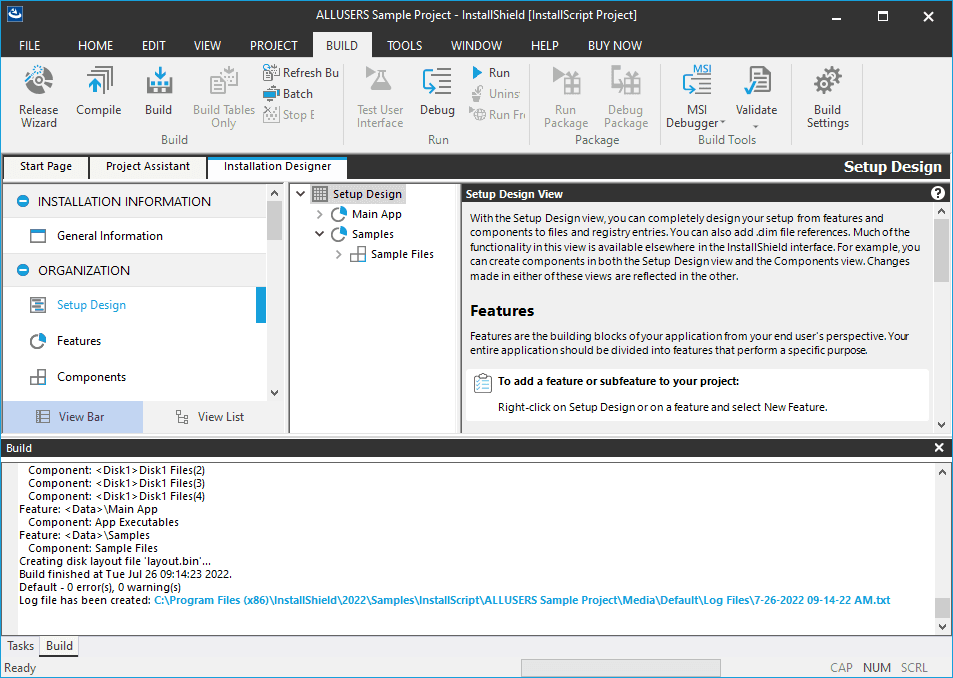Click the Build output scrollbar down arrow
This screenshot has height=678, width=953.
[942, 626]
